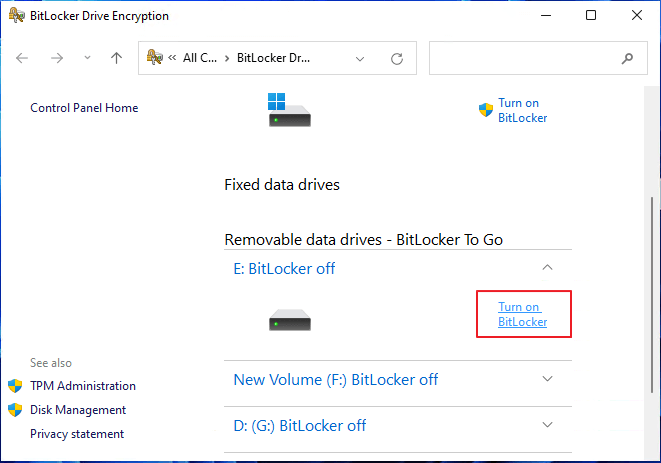The image size is (661, 463).
Task: Click the vertical scrollbar thumb
Action: [652, 295]
